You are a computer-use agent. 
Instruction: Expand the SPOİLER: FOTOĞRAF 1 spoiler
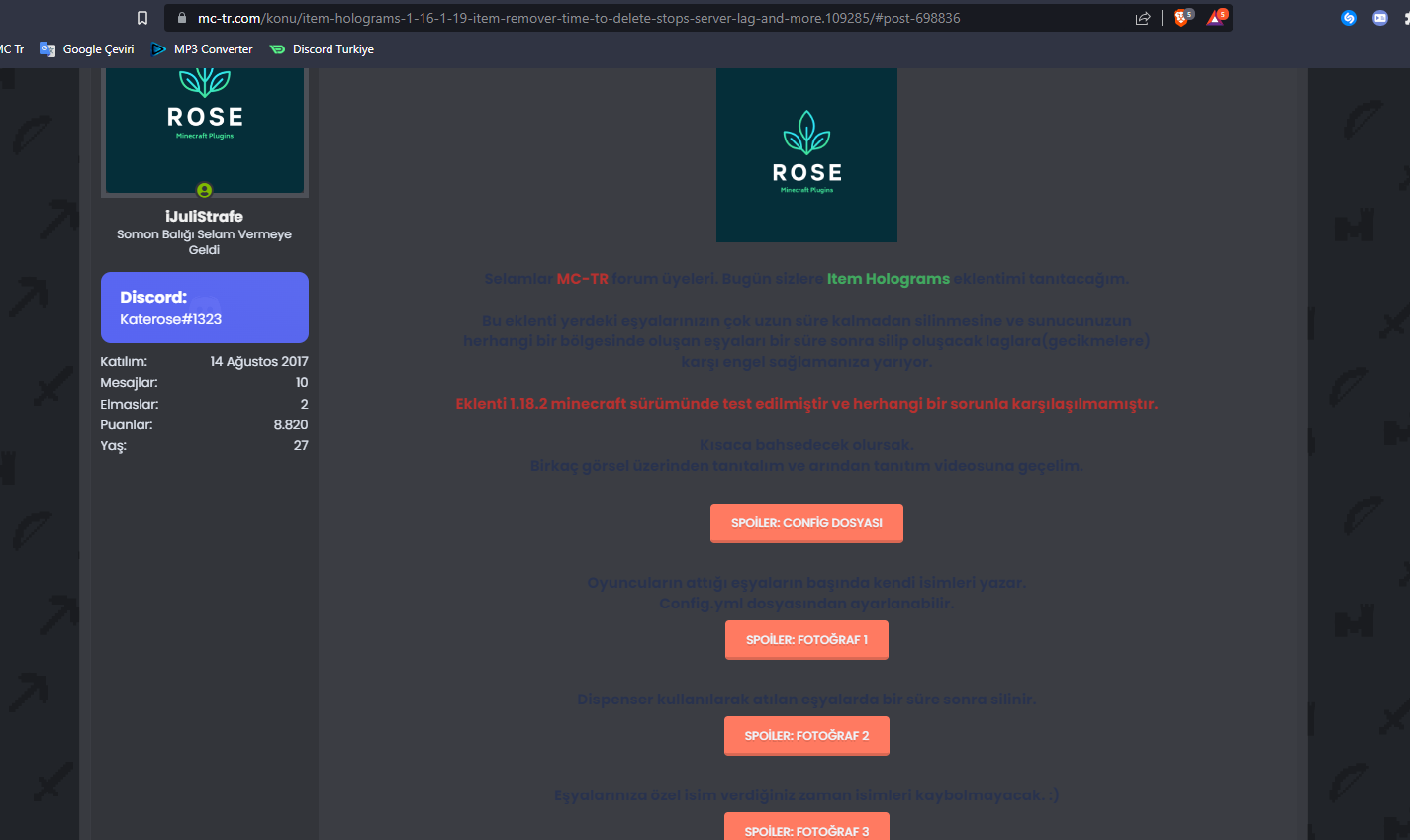click(806, 640)
